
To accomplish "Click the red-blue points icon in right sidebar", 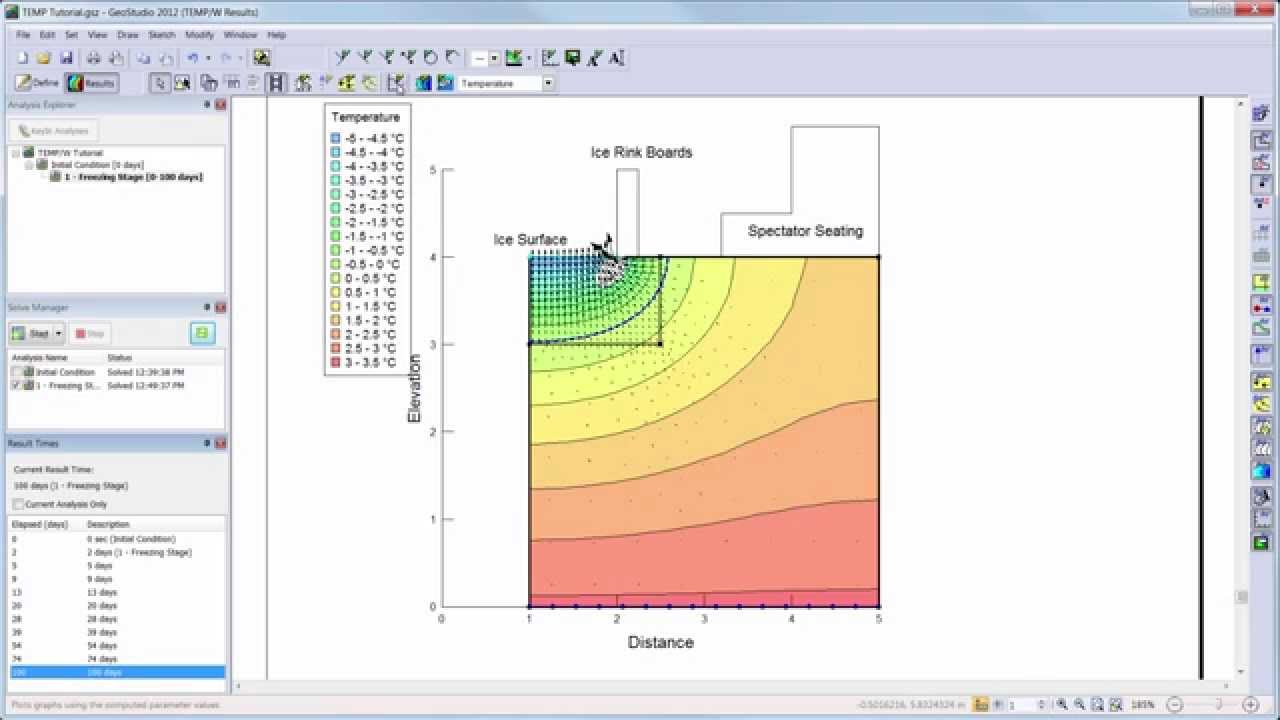I will (1261, 304).
